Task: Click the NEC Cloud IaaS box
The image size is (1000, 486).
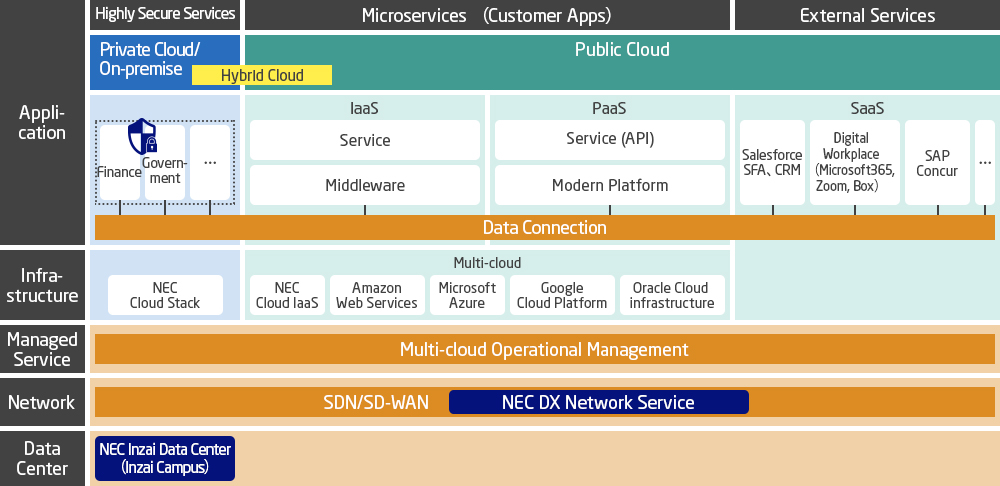Action: pos(287,295)
